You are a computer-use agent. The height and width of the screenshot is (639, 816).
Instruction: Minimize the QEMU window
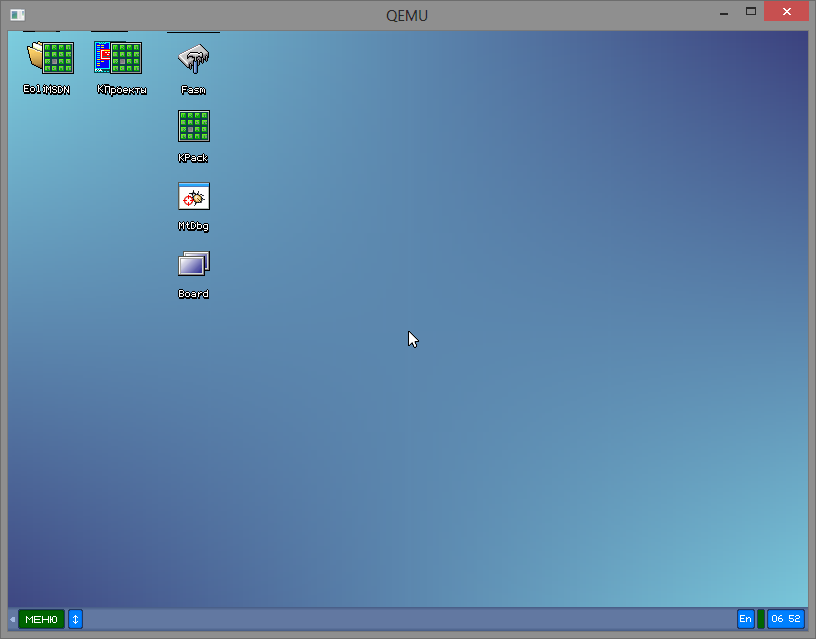(722, 13)
